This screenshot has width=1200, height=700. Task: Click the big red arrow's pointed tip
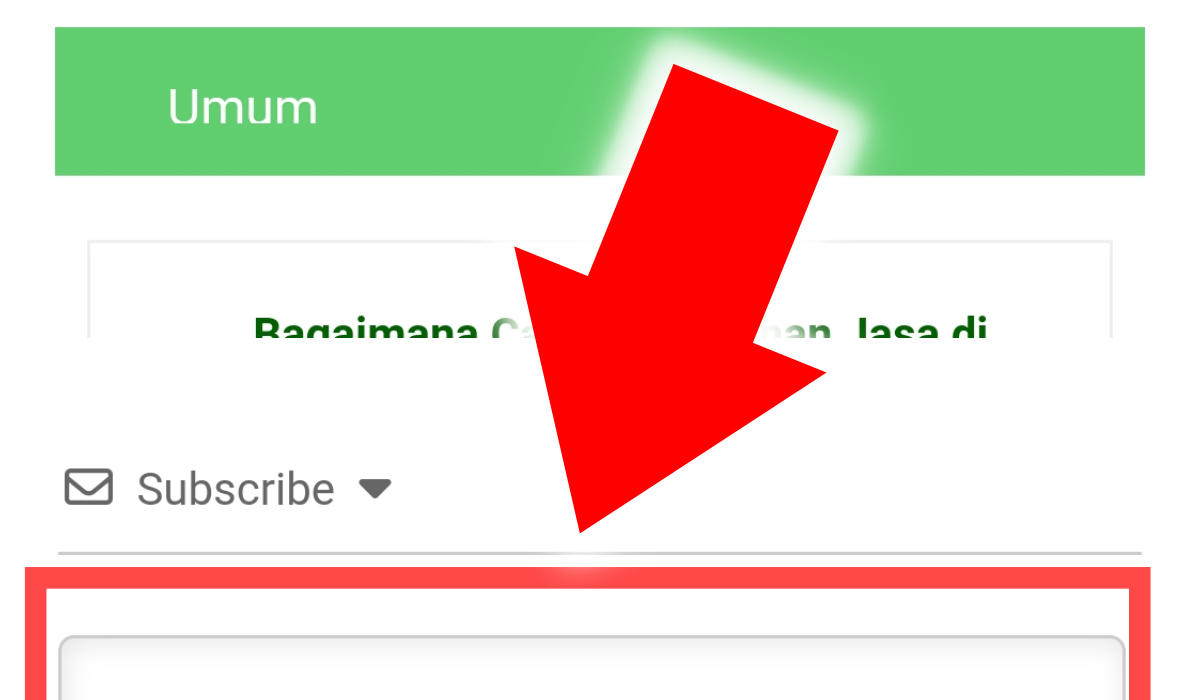click(582, 525)
